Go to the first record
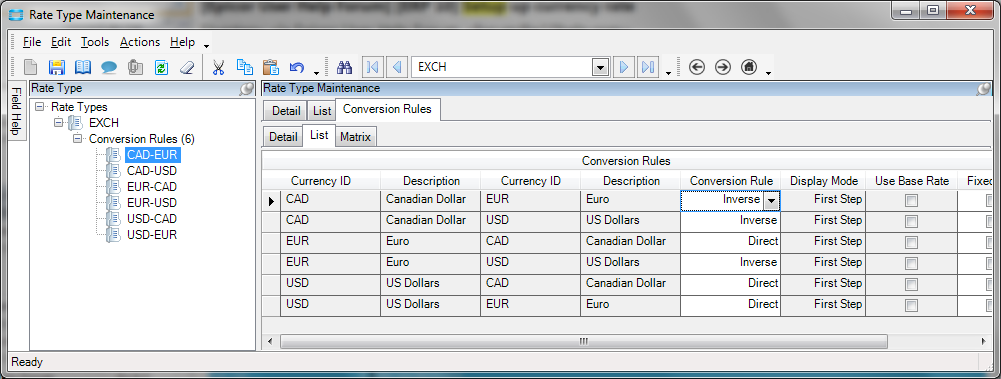This screenshot has width=1001, height=379. click(373, 67)
